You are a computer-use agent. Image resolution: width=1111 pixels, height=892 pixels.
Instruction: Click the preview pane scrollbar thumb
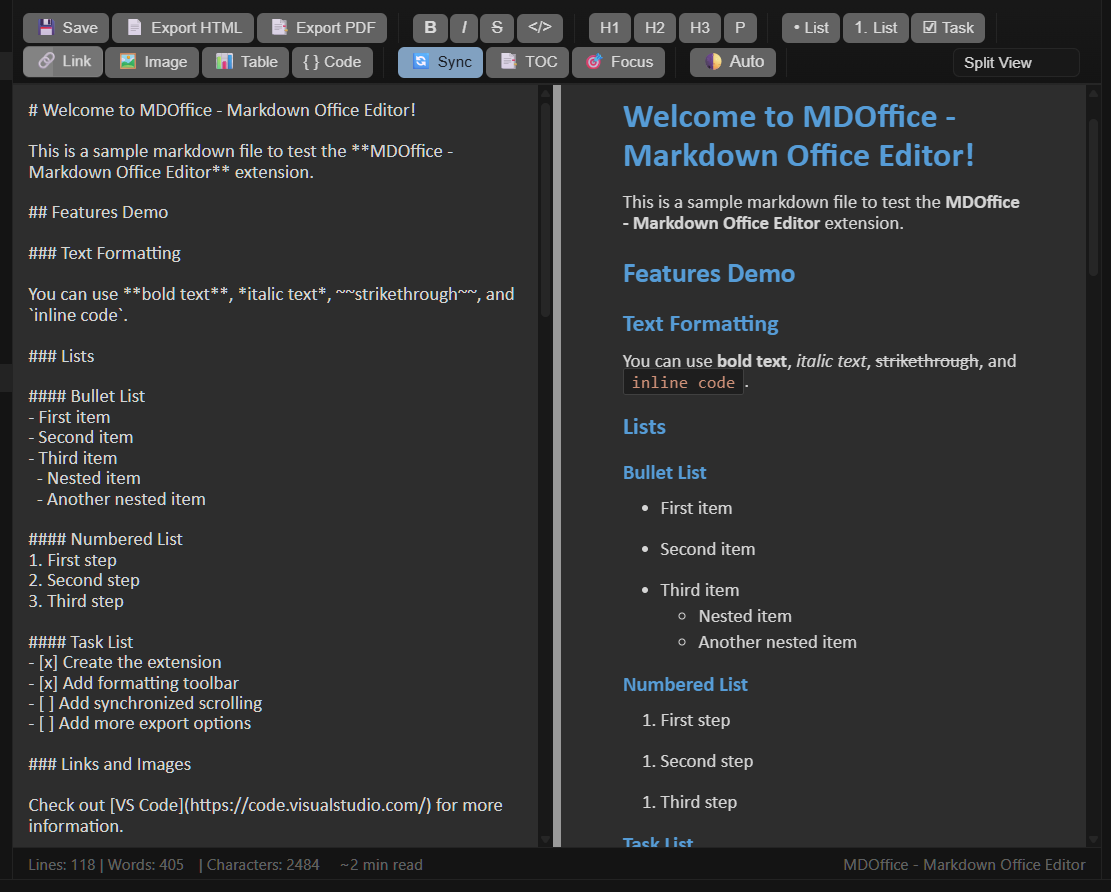point(1093,197)
